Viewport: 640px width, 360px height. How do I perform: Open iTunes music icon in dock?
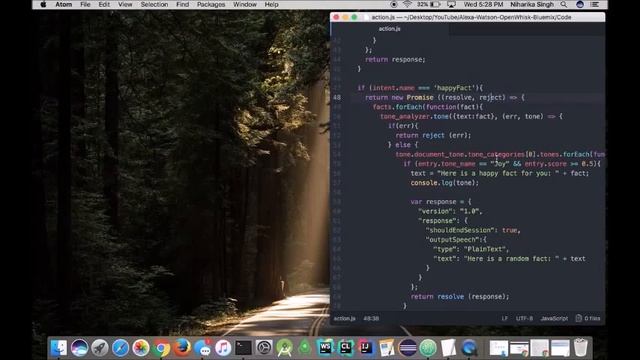[223, 348]
